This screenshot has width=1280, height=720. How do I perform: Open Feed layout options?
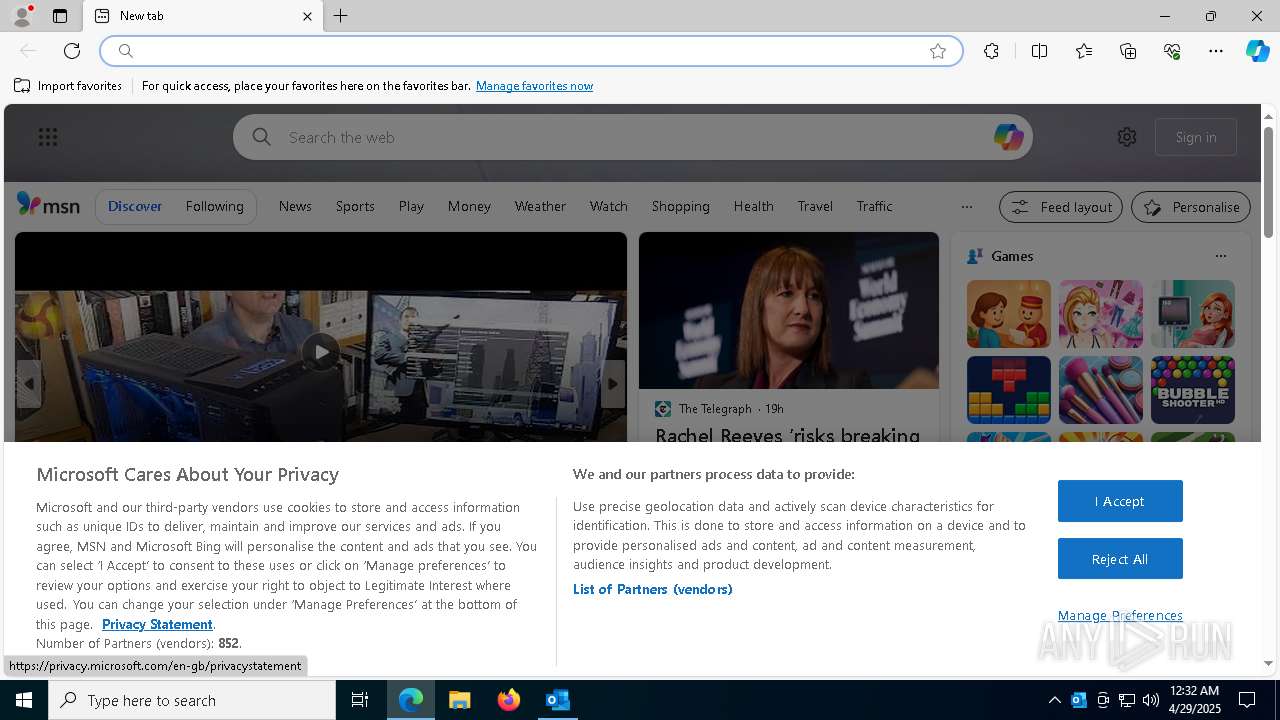pos(1061,207)
